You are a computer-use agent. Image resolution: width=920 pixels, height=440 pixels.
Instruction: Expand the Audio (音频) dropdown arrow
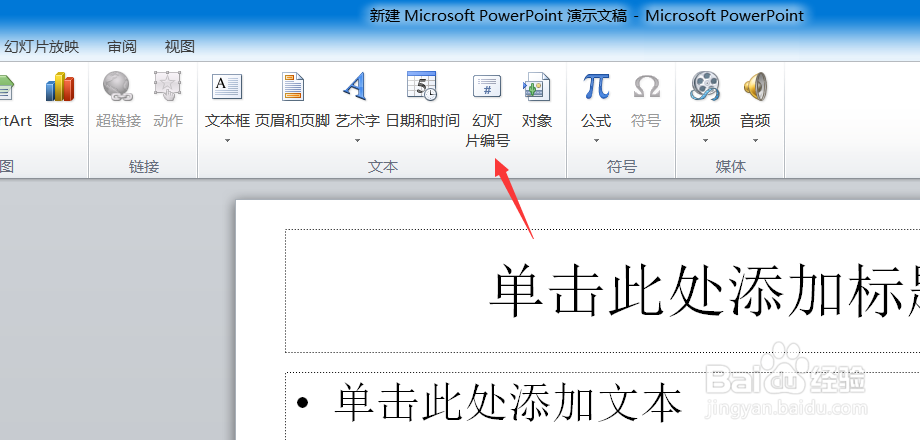pos(755,140)
